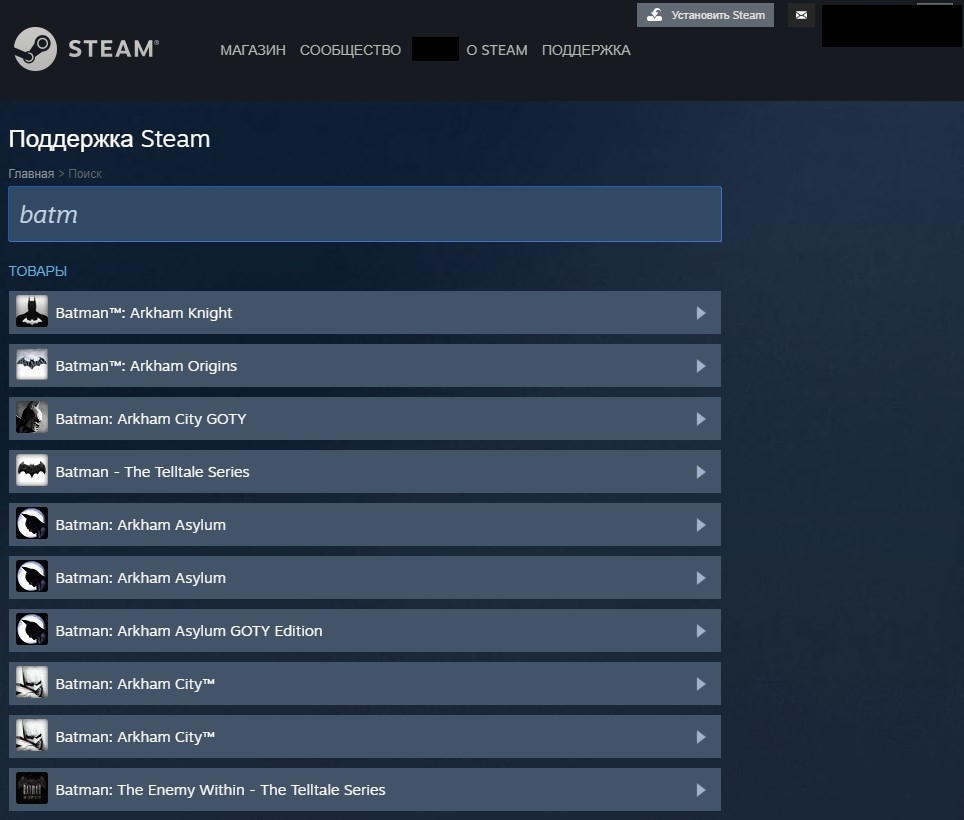Expand arrow for Arkham City GOTY row
The height and width of the screenshot is (820, 964).
point(701,419)
